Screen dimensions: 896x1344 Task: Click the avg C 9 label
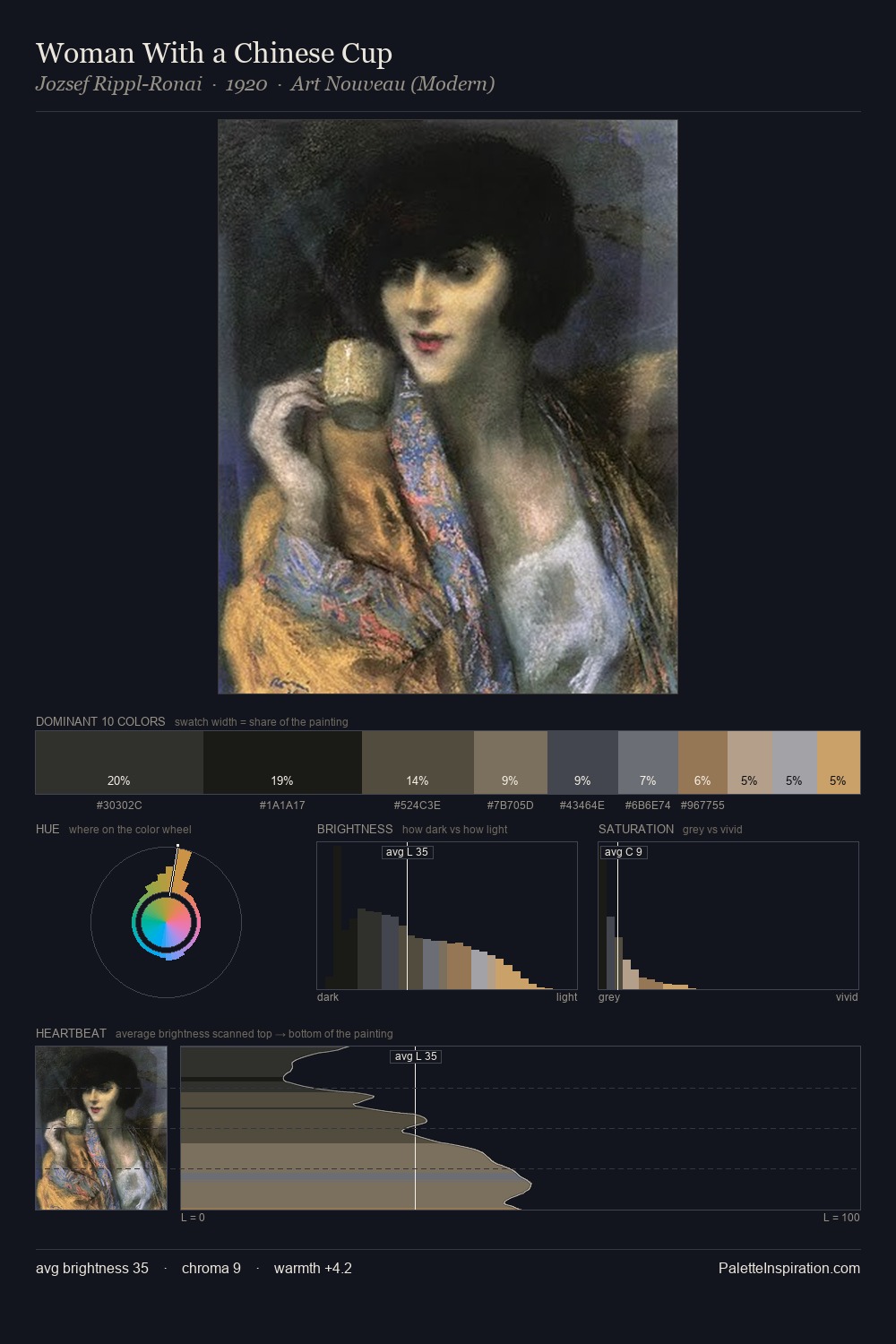click(x=624, y=852)
